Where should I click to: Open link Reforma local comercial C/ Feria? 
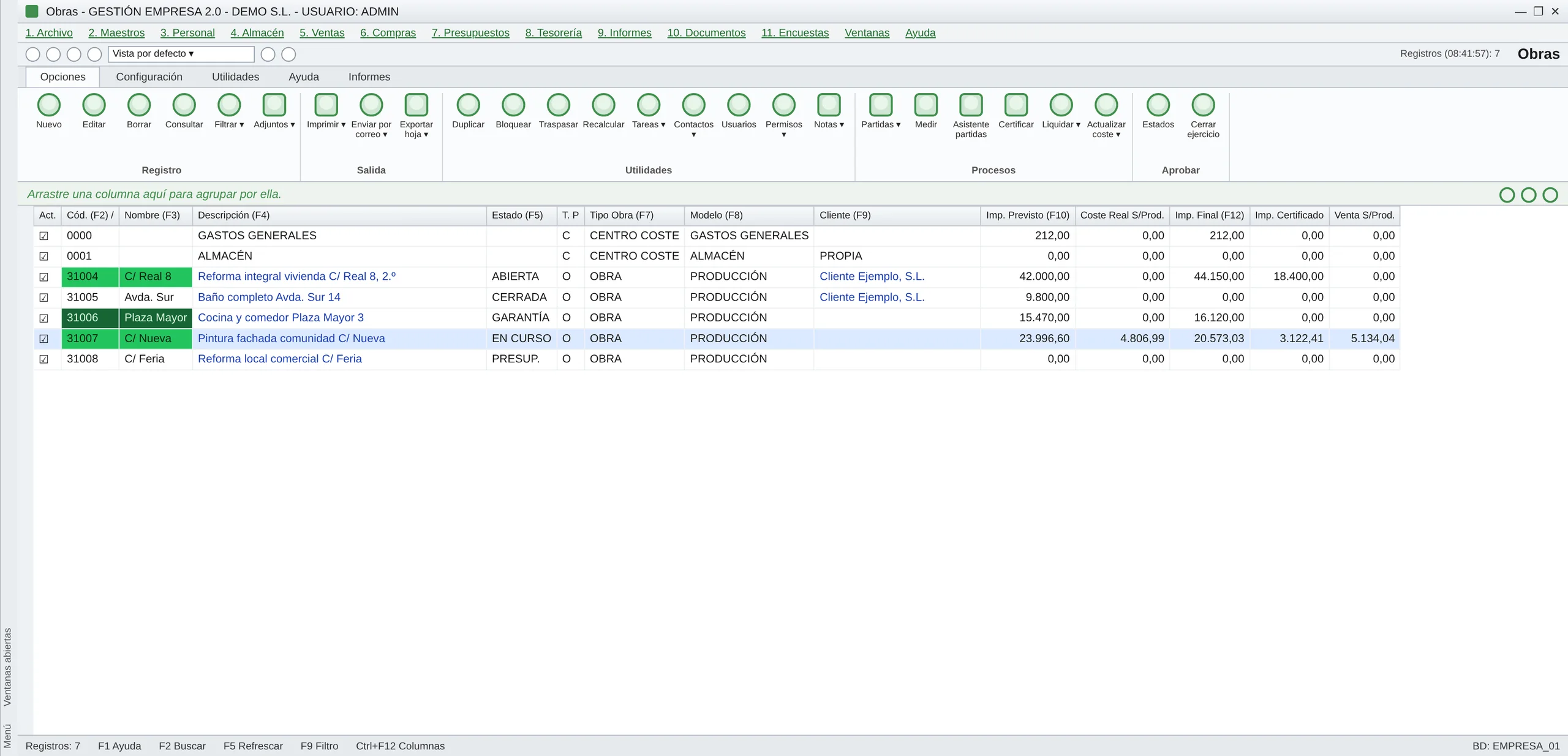tap(279, 359)
